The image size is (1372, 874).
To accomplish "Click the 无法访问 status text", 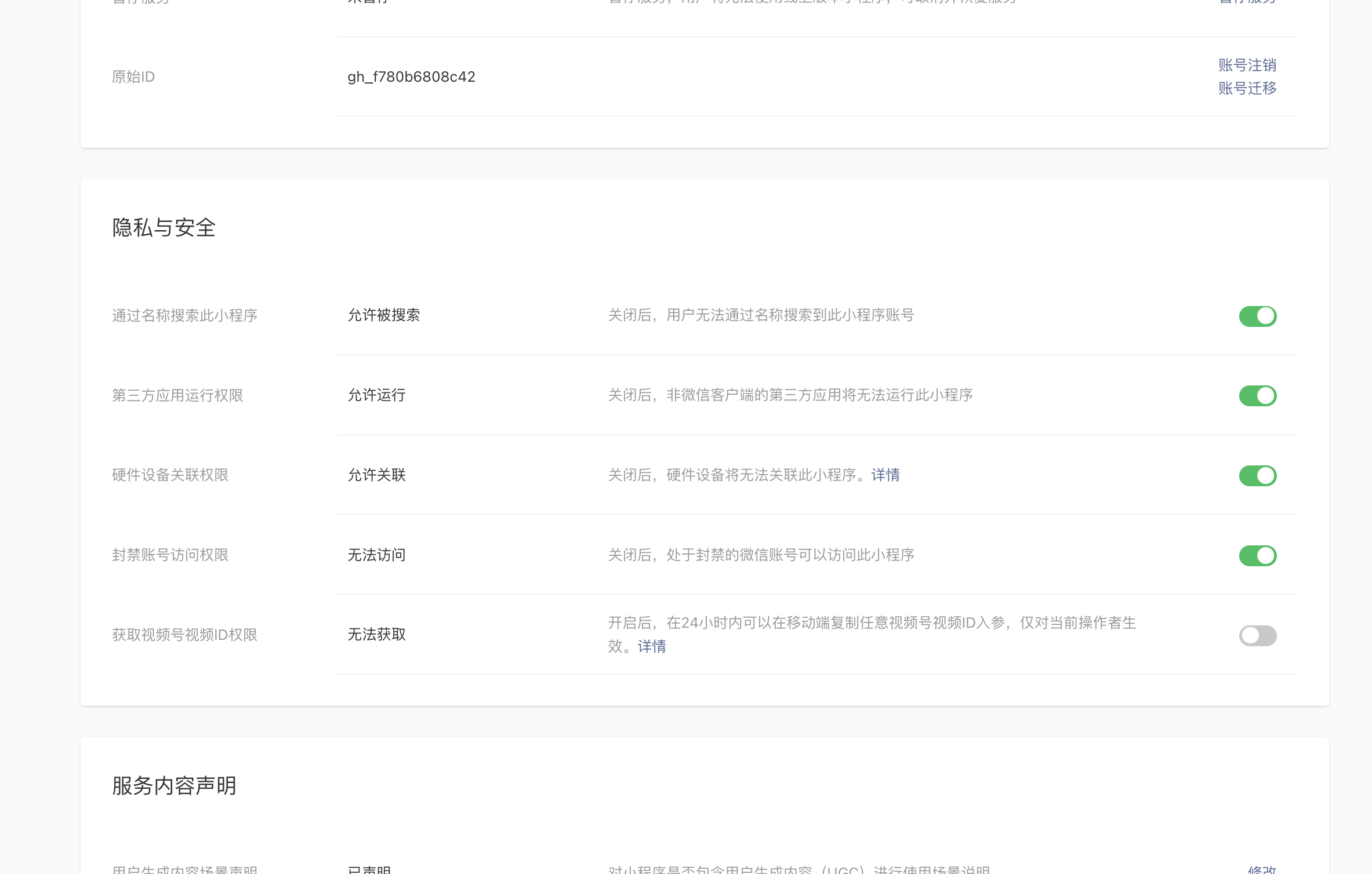I will [x=376, y=555].
